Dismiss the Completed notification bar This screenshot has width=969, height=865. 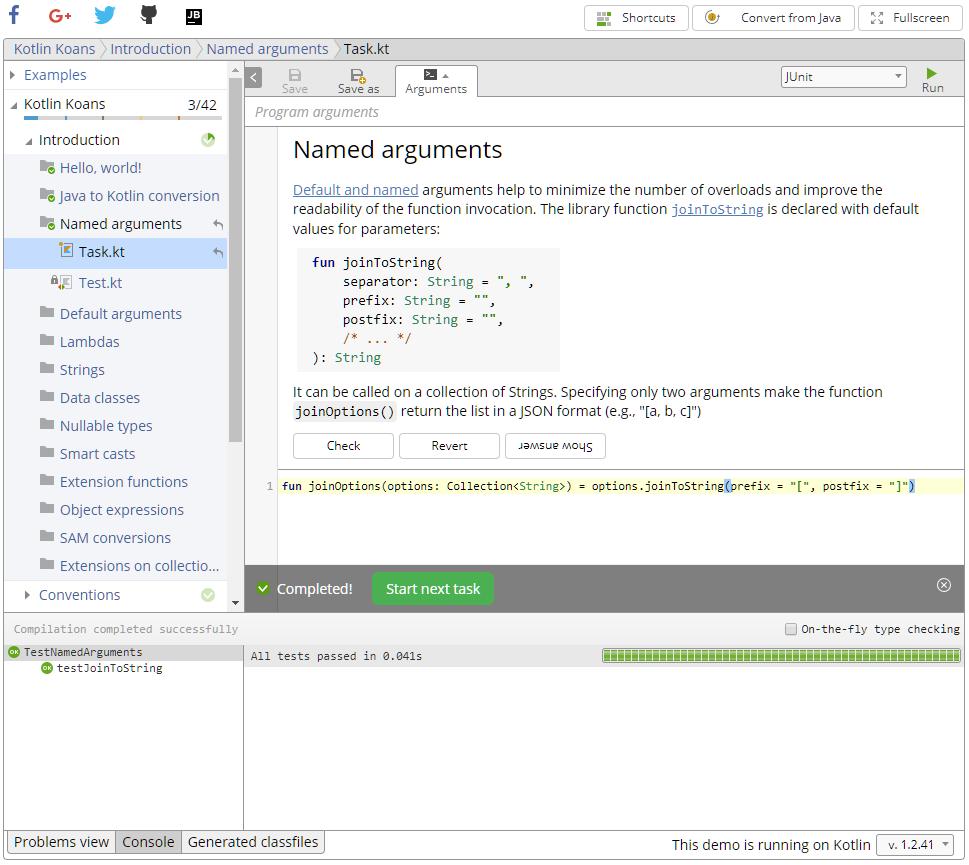point(944,585)
